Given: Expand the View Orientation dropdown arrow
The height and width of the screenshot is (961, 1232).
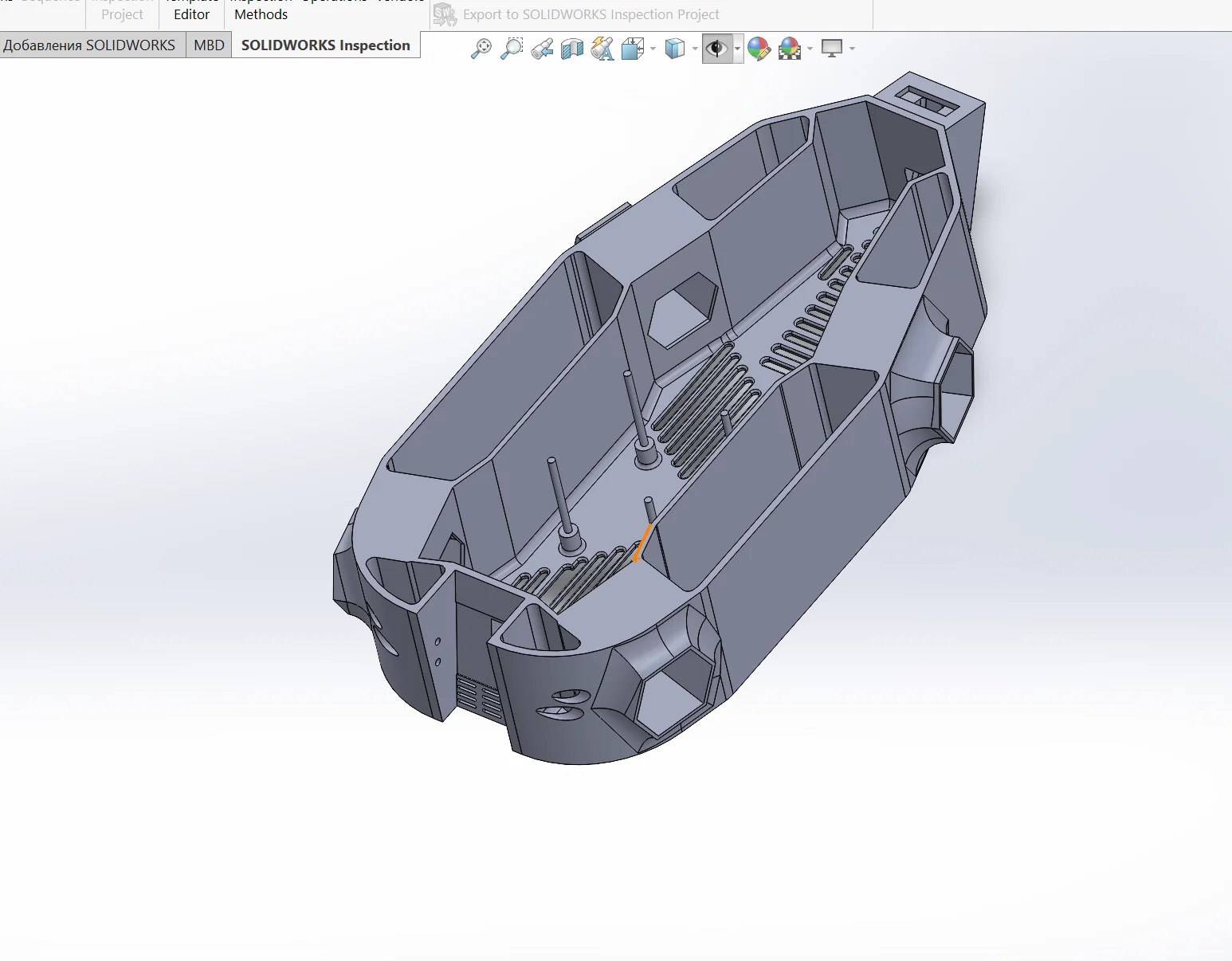Looking at the screenshot, I should click(x=653, y=49).
